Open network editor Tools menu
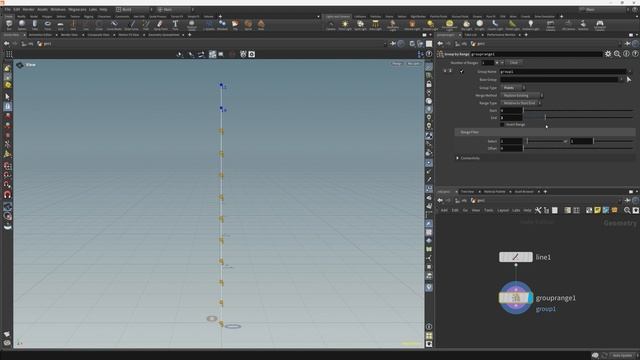The image size is (640, 360). point(489,210)
